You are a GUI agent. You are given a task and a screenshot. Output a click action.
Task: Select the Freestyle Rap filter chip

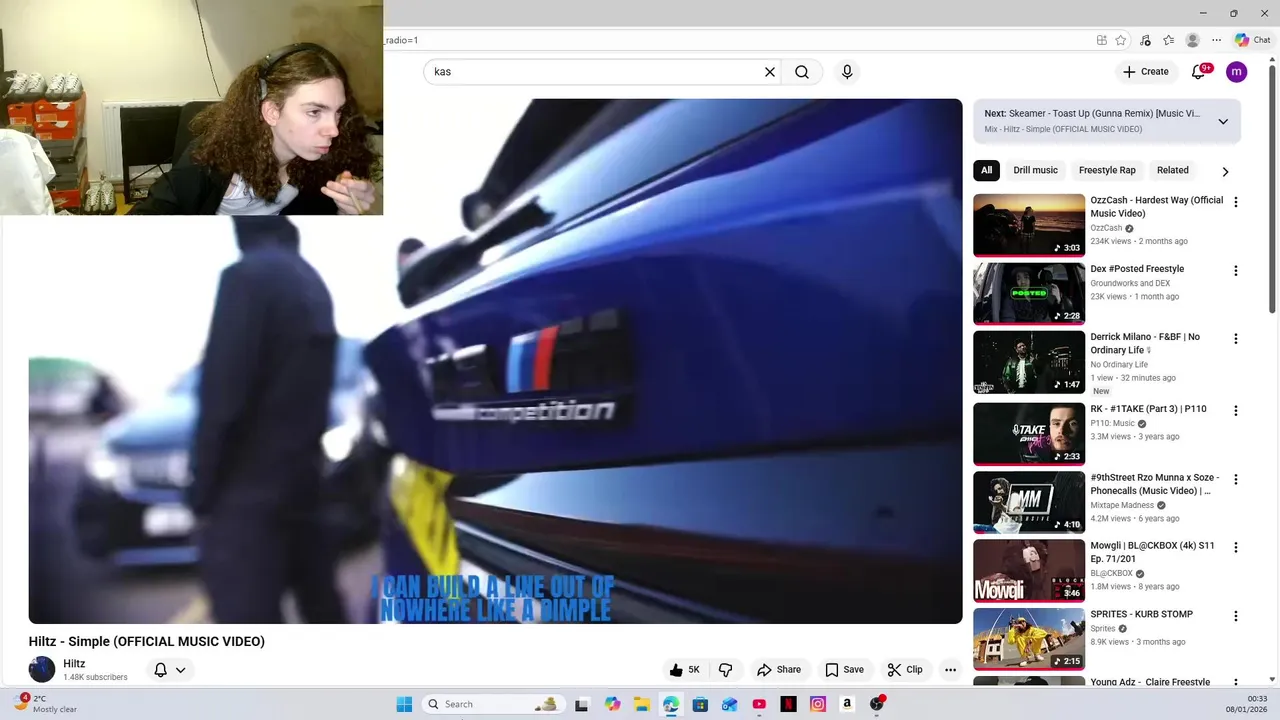click(x=1107, y=170)
